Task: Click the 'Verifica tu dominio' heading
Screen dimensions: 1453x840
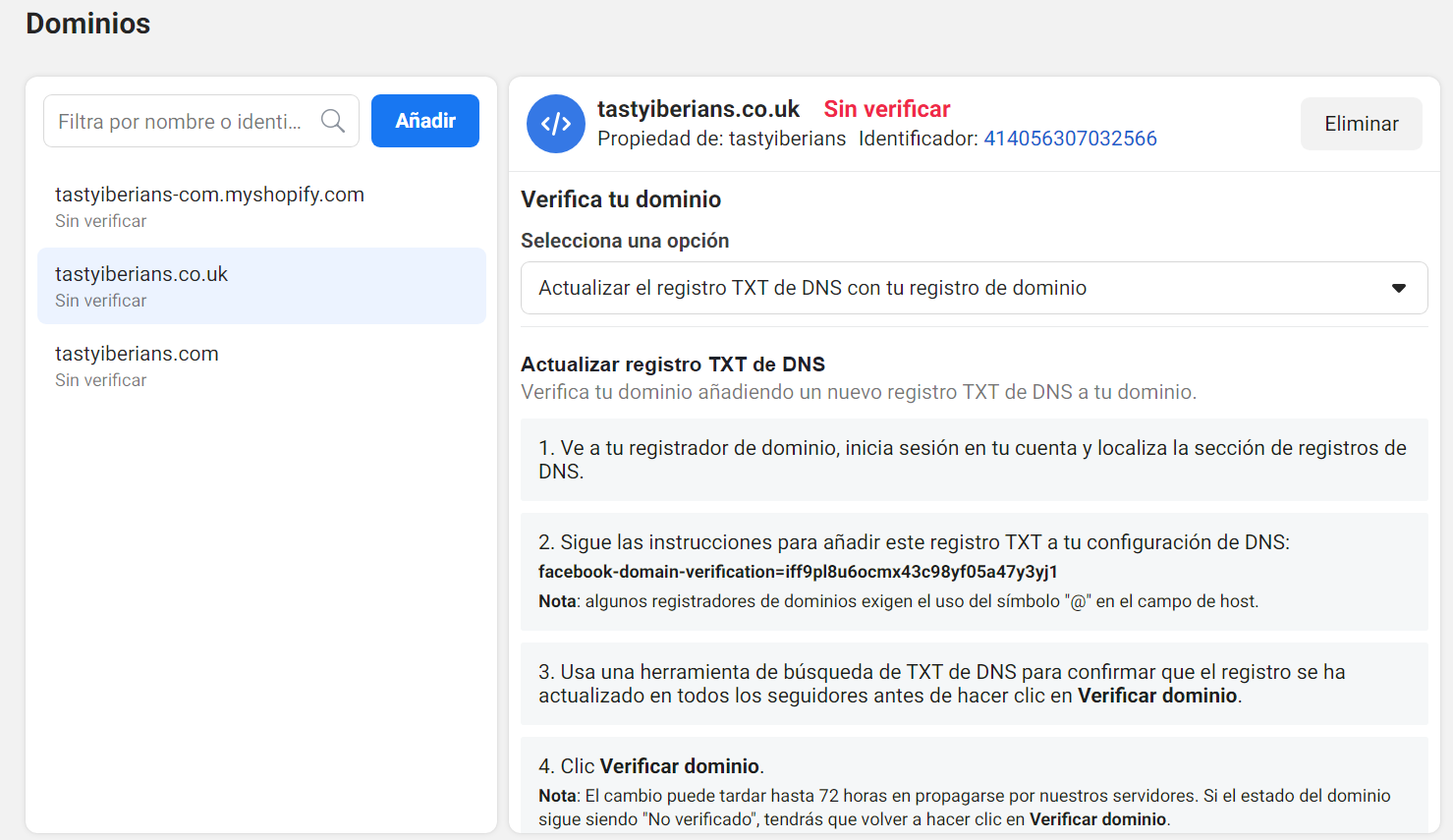Action: tap(621, 199)
